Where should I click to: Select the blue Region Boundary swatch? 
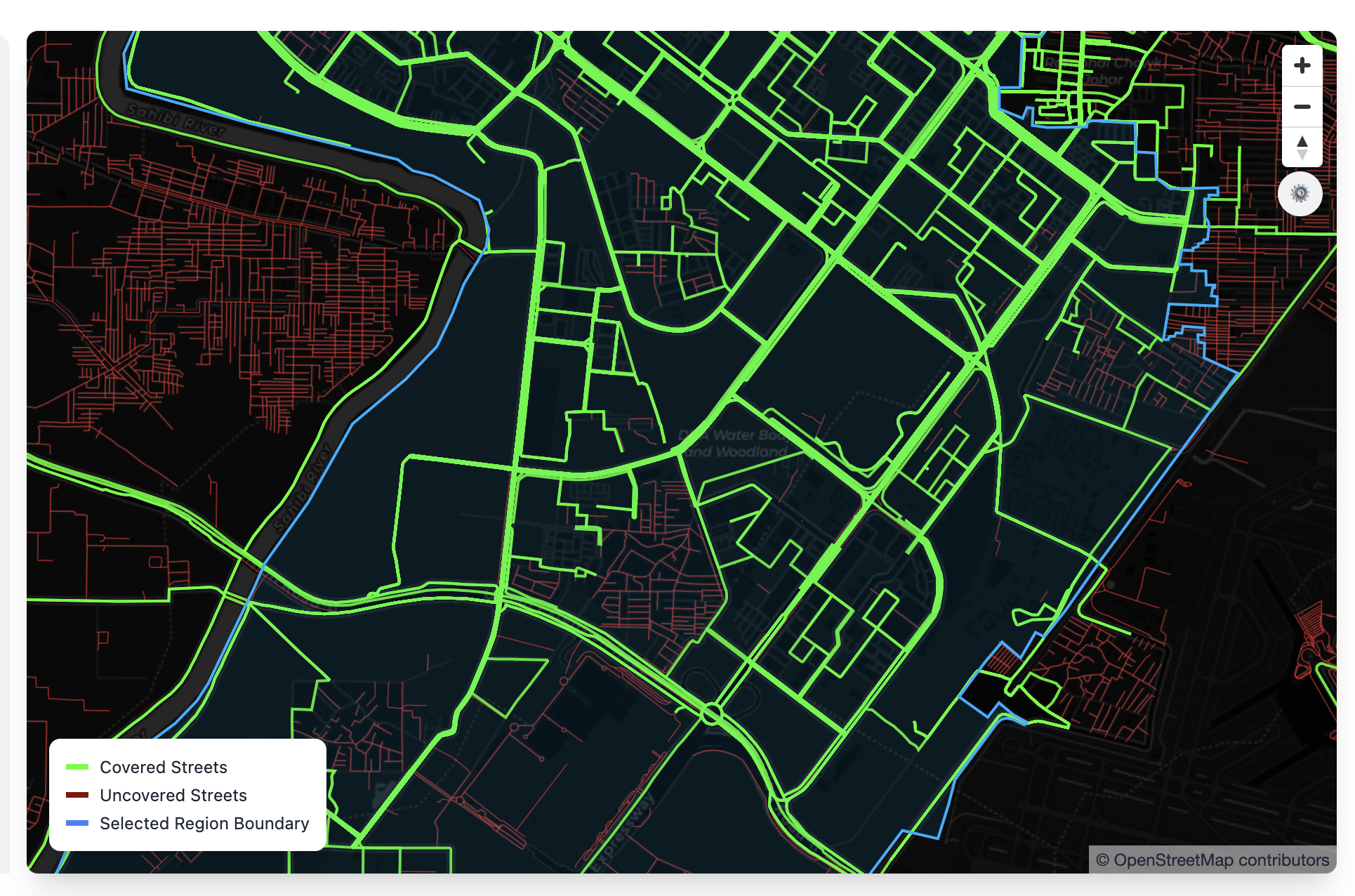[x=77, y=823]
